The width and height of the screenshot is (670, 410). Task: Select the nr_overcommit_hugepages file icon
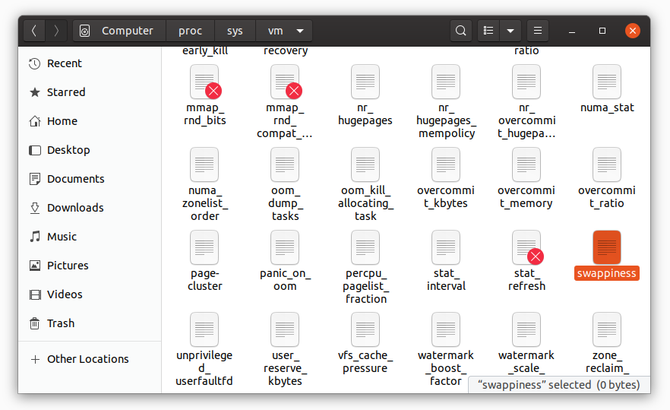click(526, 82)
